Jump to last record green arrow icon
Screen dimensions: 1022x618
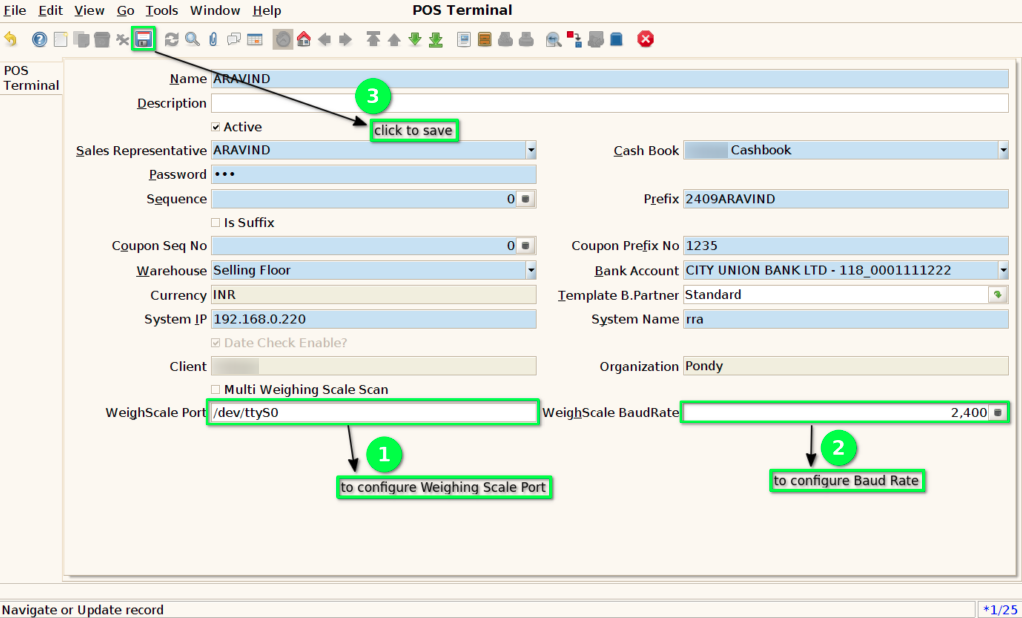pyautogui.click(x=436, y=39)
